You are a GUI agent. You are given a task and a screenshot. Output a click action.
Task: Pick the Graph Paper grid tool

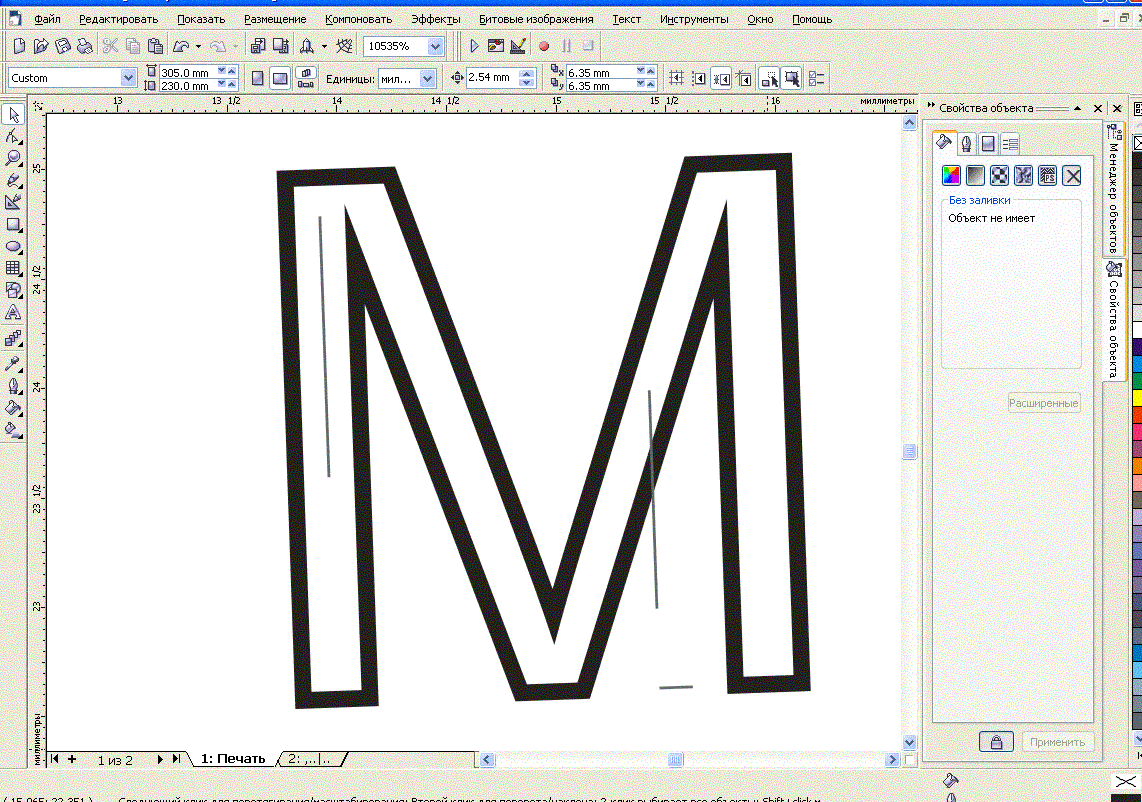click(x=13, y=269)
